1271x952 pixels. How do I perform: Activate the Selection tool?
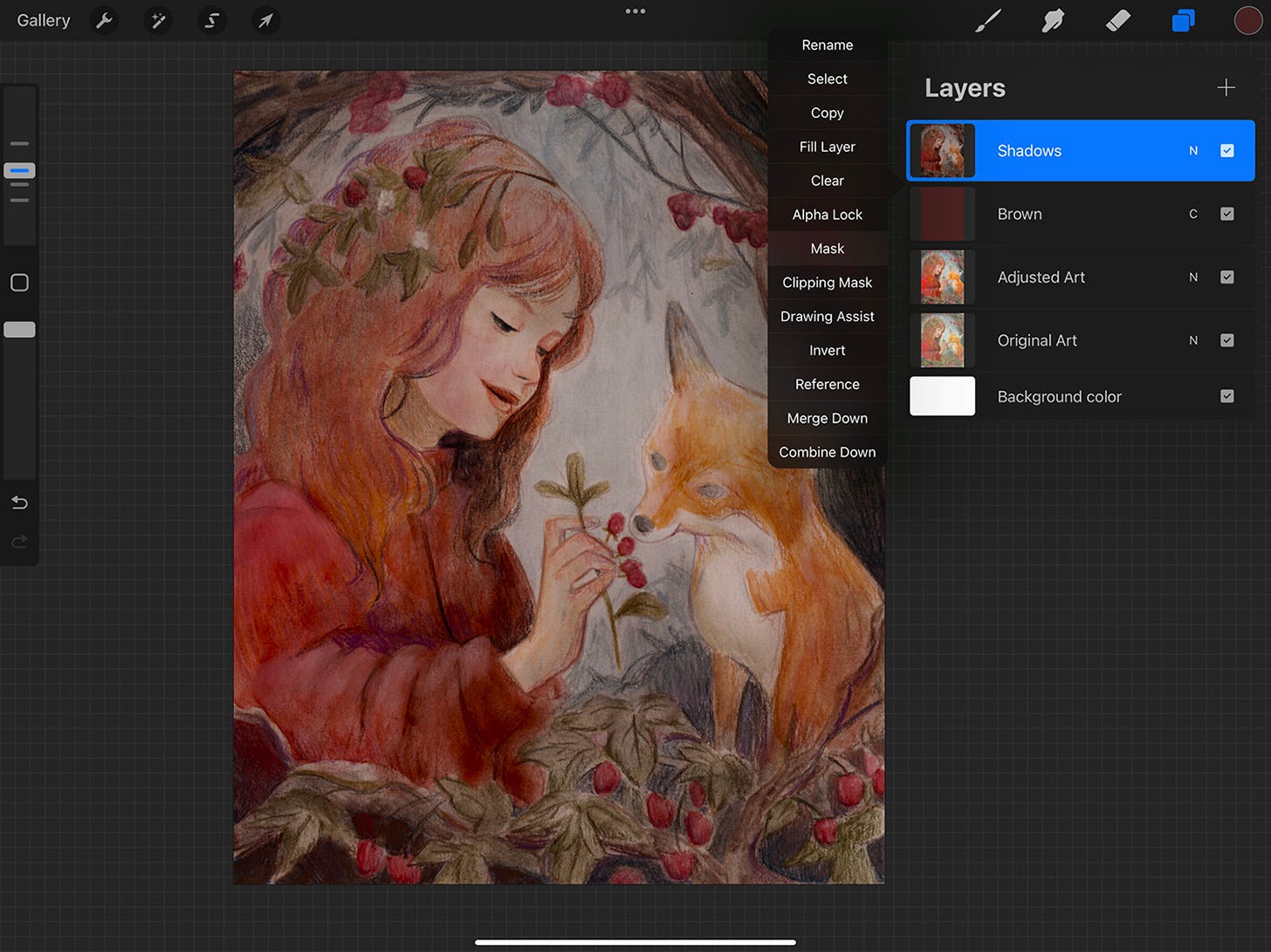[212, 20]
